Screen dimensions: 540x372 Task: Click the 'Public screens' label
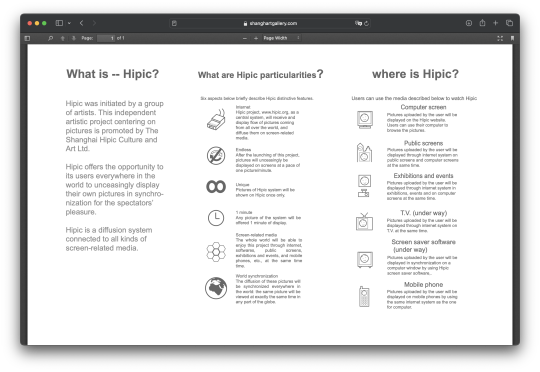coord(423,143)
